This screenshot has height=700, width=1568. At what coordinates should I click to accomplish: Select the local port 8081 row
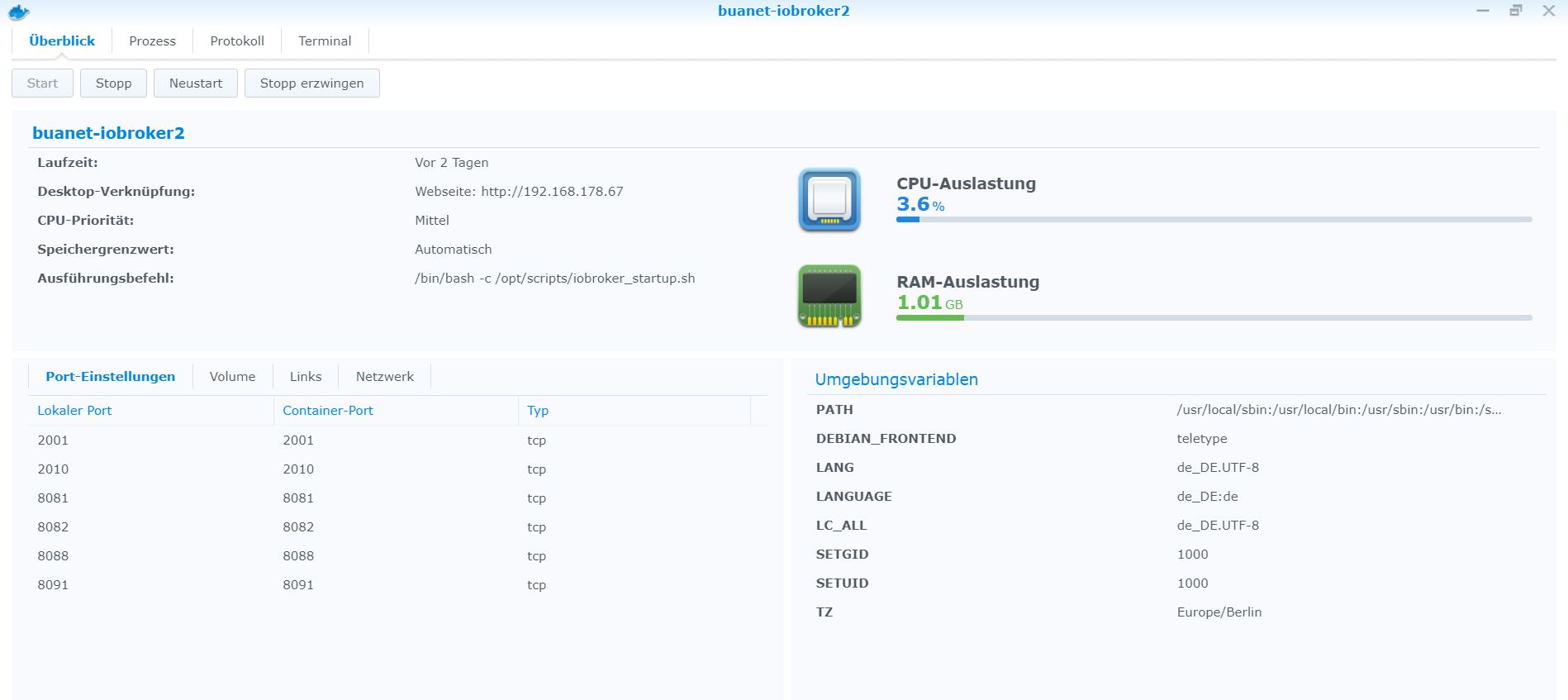point(397,498)
